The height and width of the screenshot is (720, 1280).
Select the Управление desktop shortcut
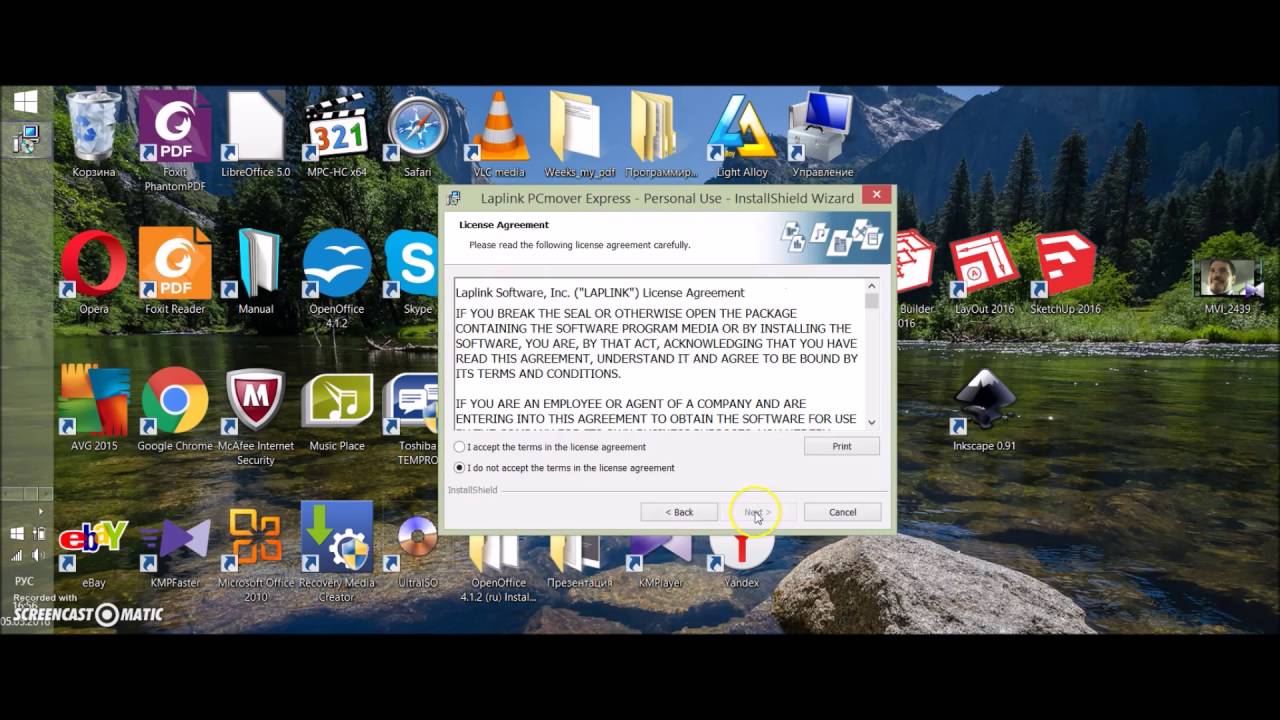823,126
